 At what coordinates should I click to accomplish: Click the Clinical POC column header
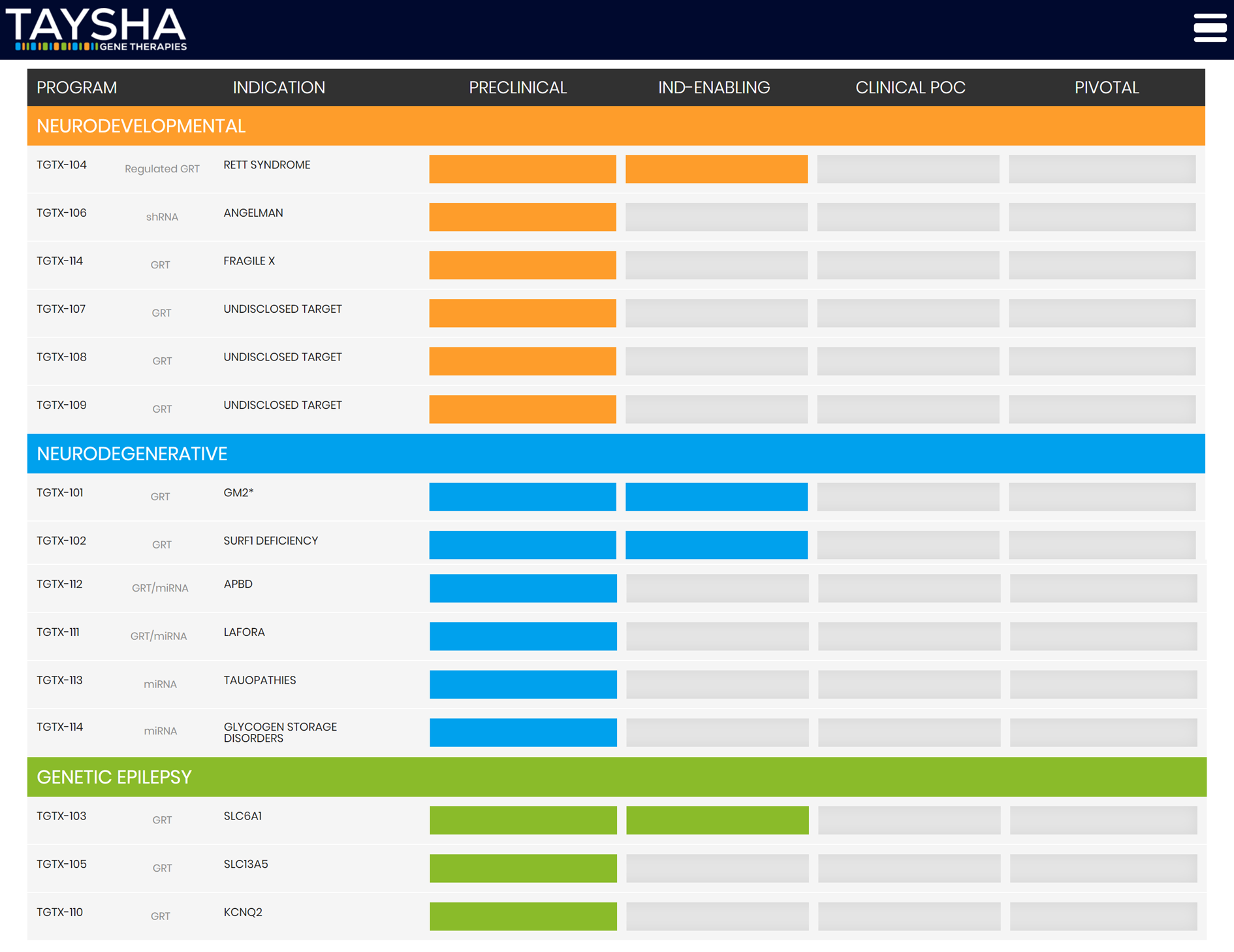(910, 87)
